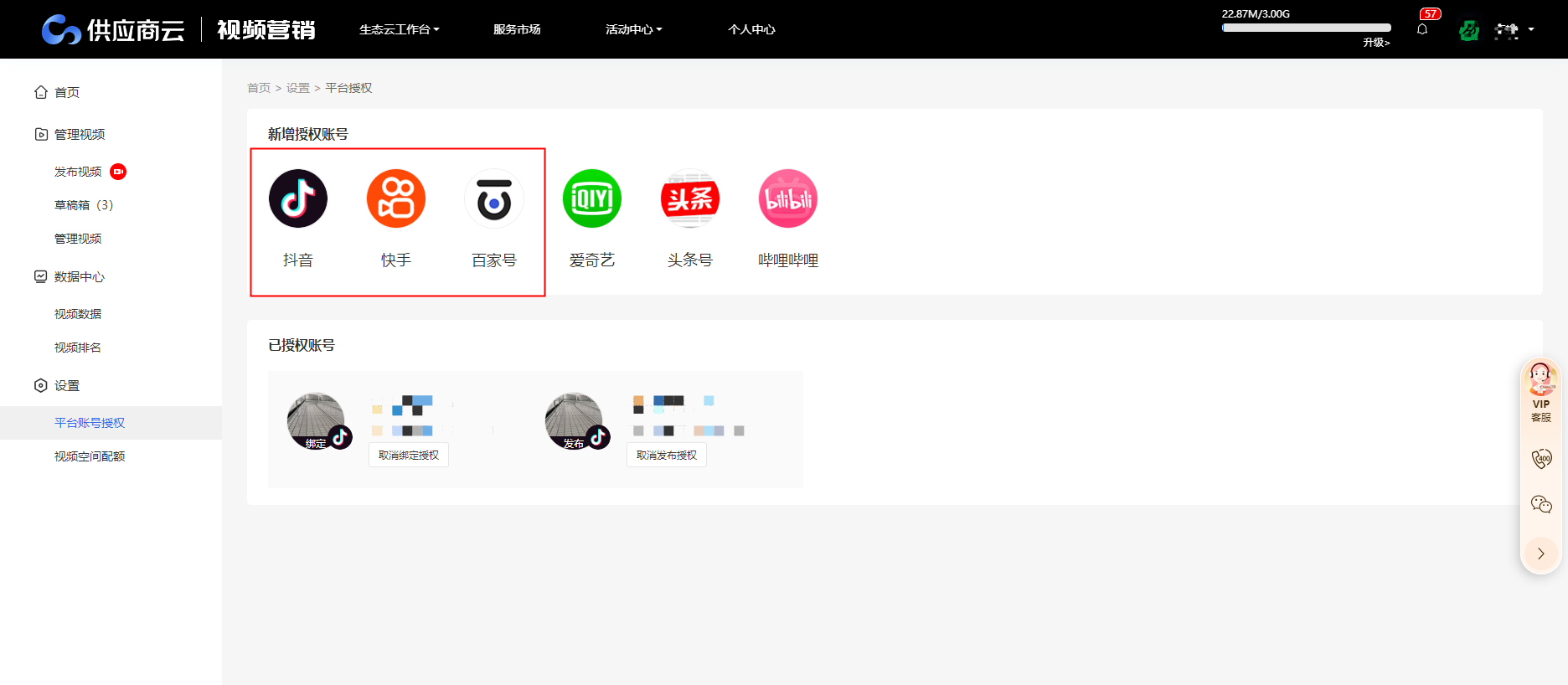1568x685 pixels.
Task: Open the user avatar menu
Action: click(1507, 31)
